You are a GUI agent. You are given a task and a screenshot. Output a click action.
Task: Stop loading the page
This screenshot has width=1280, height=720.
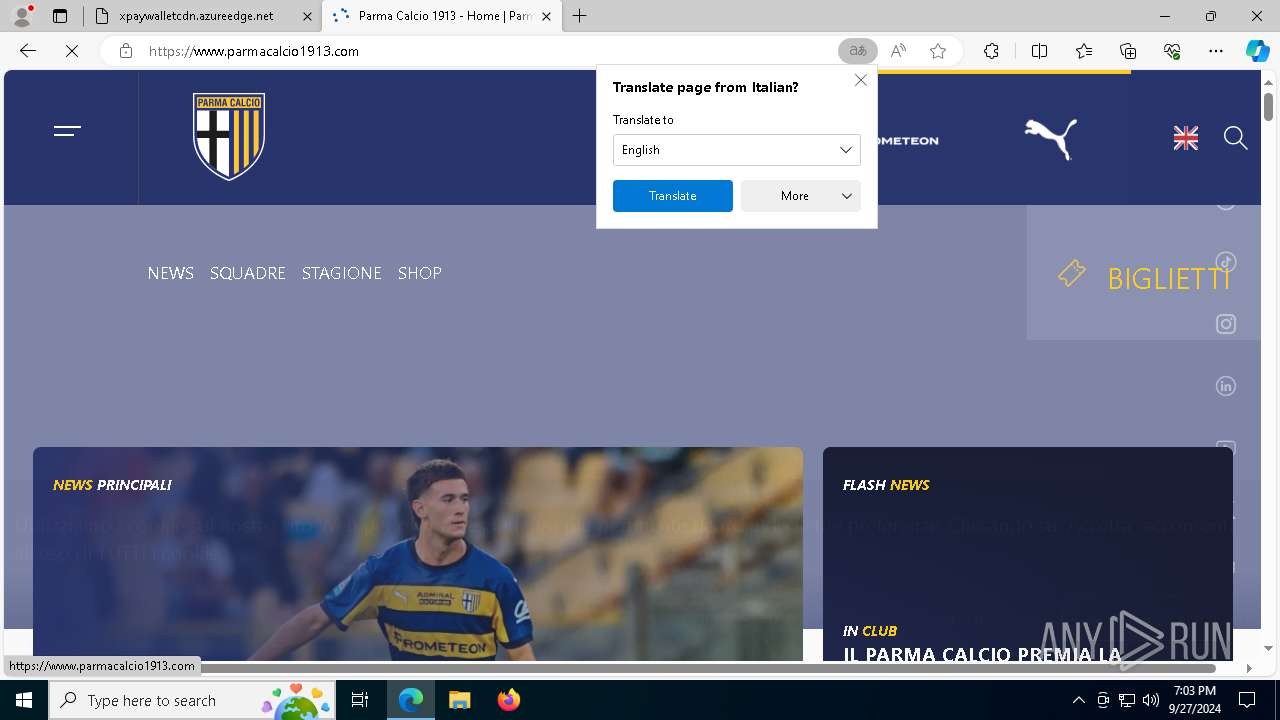pos(72,51)
